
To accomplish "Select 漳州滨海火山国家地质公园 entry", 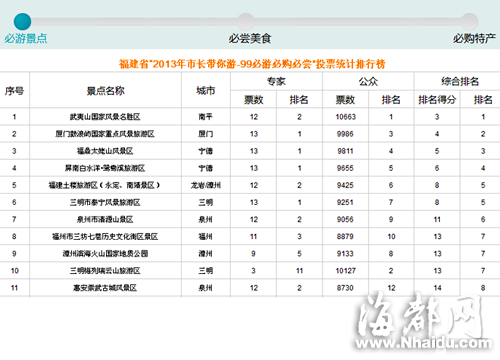I will coord(105,254).
